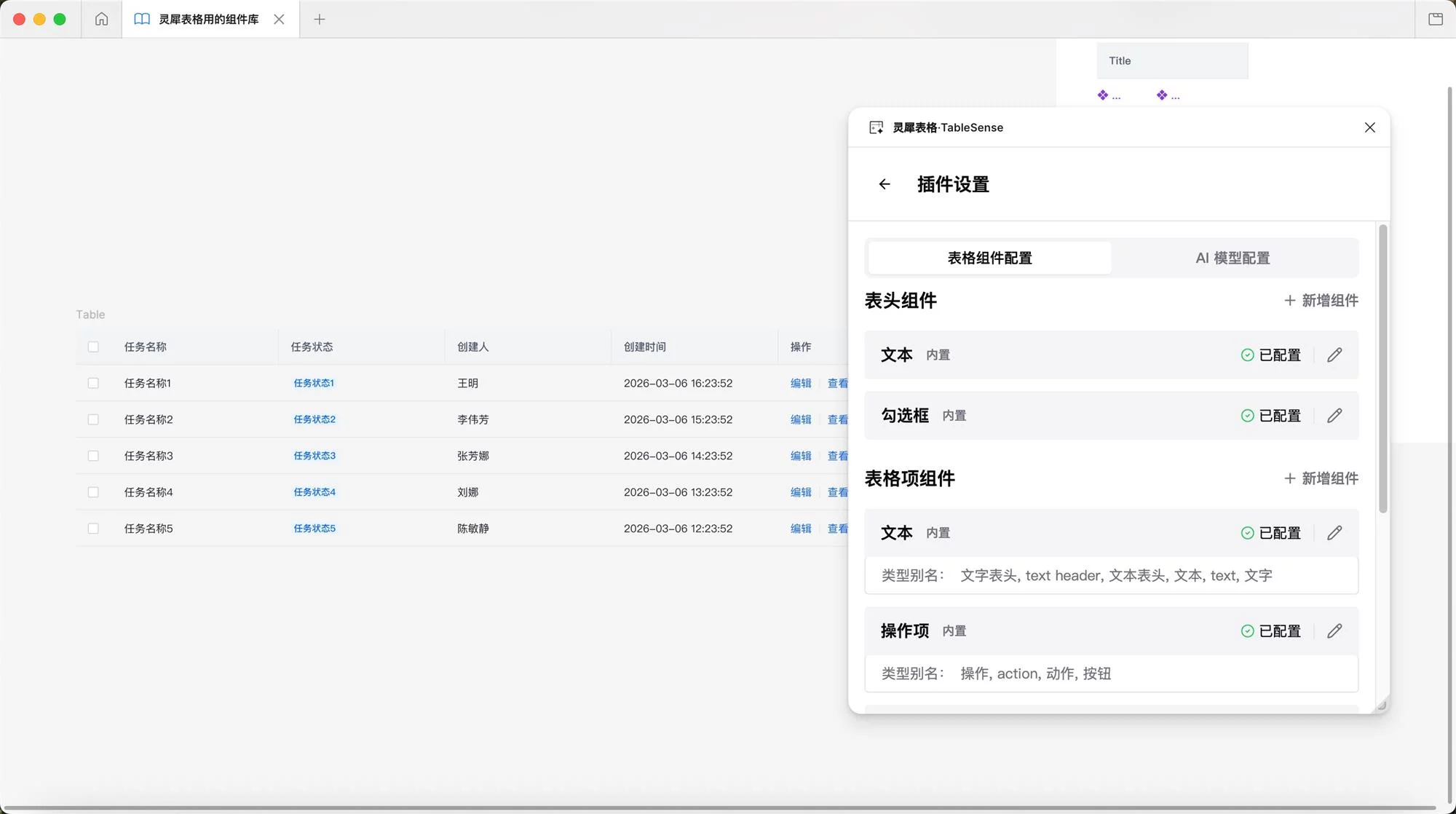Check the checkbox for row 任务名称5

pyautogui.click(x=94, y=528)
